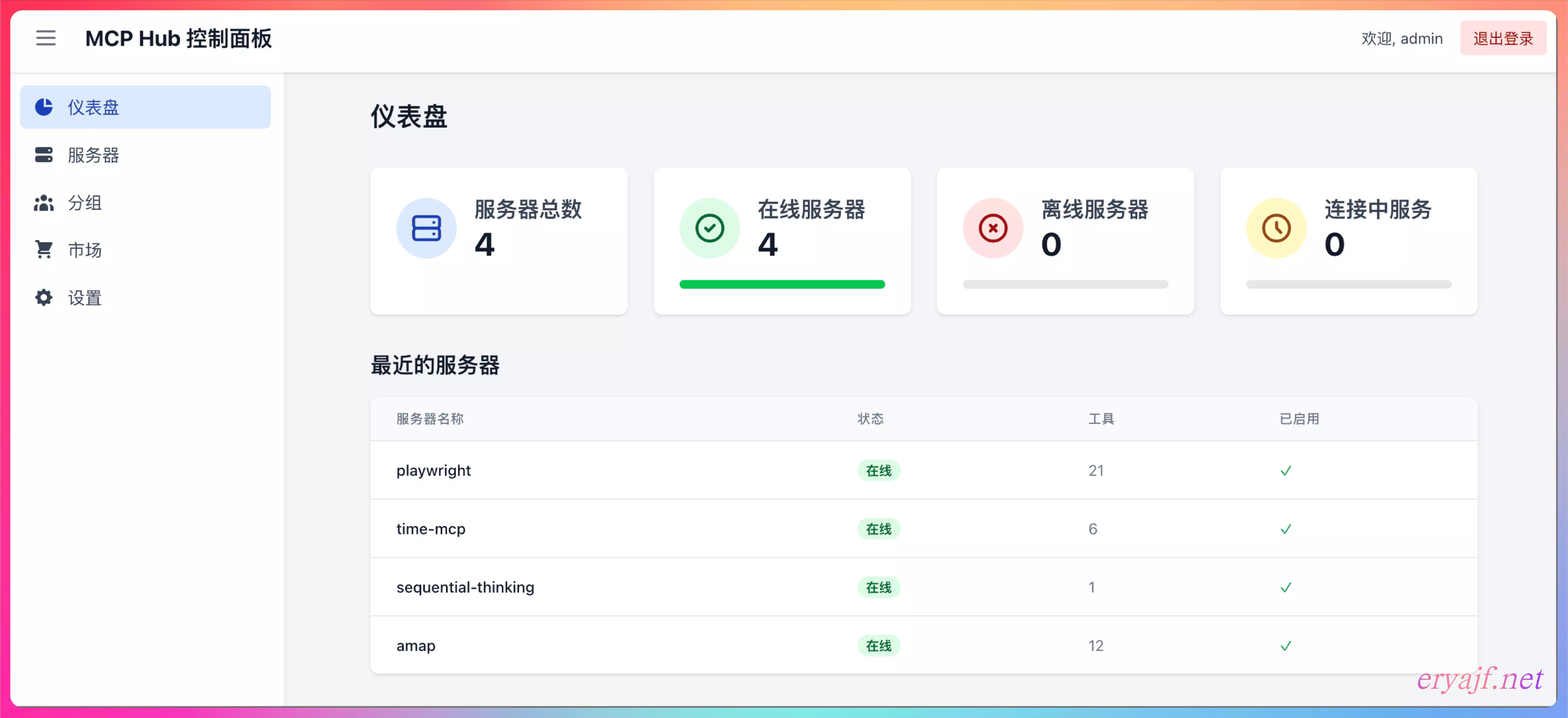
Task: Click the dashboard pie chart icon
Action: point(44,107)
